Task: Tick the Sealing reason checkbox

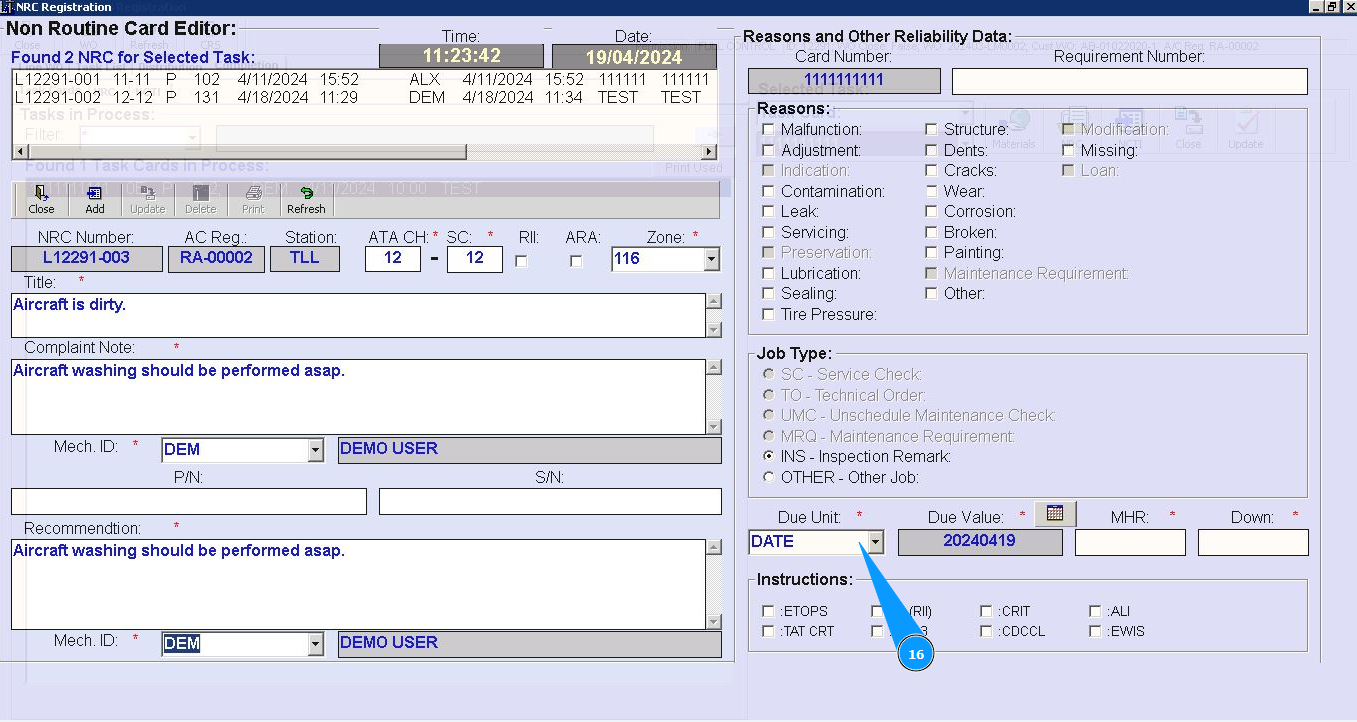Action: pos(768,293)
